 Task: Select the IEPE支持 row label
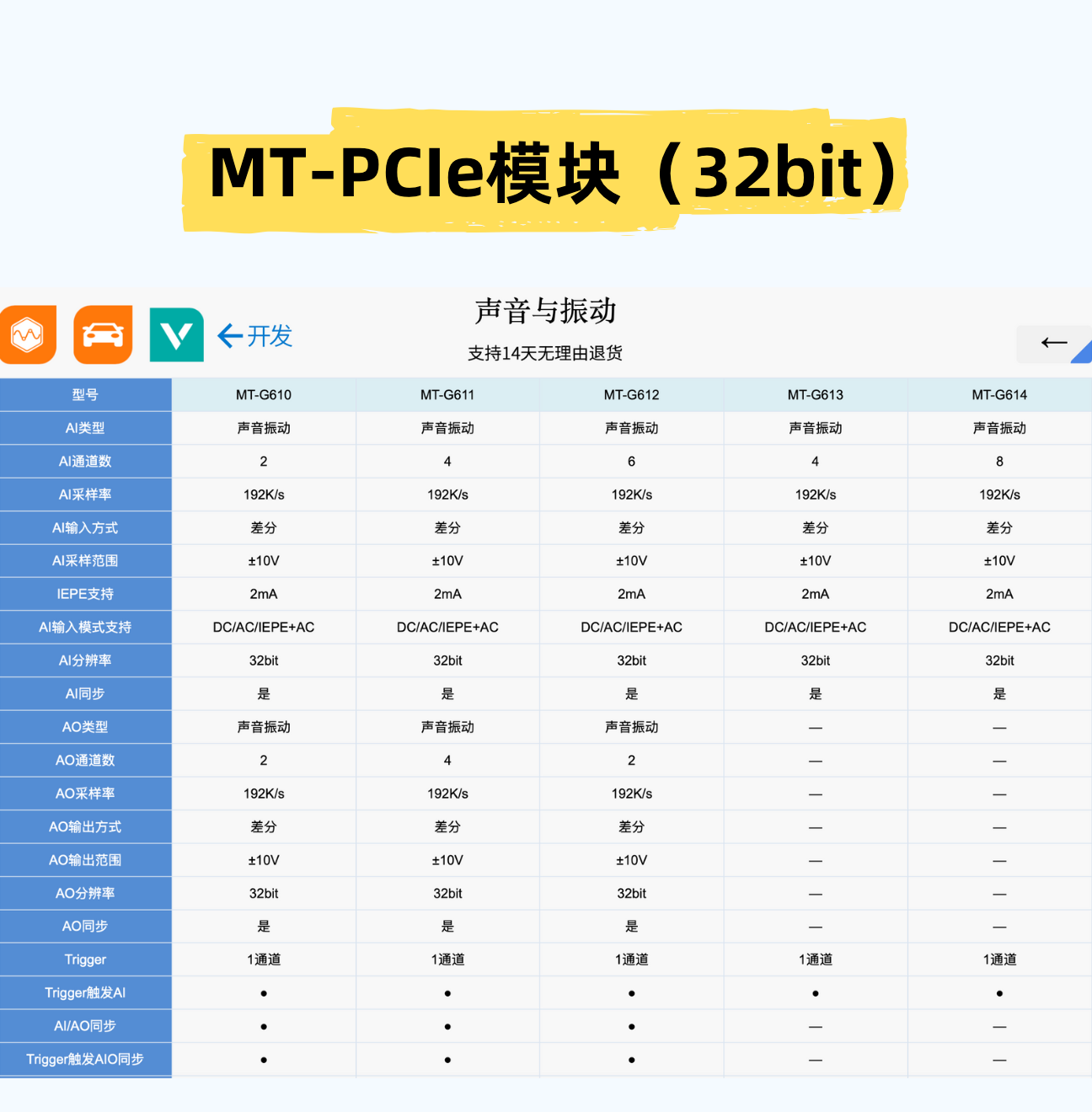point(85,594)
